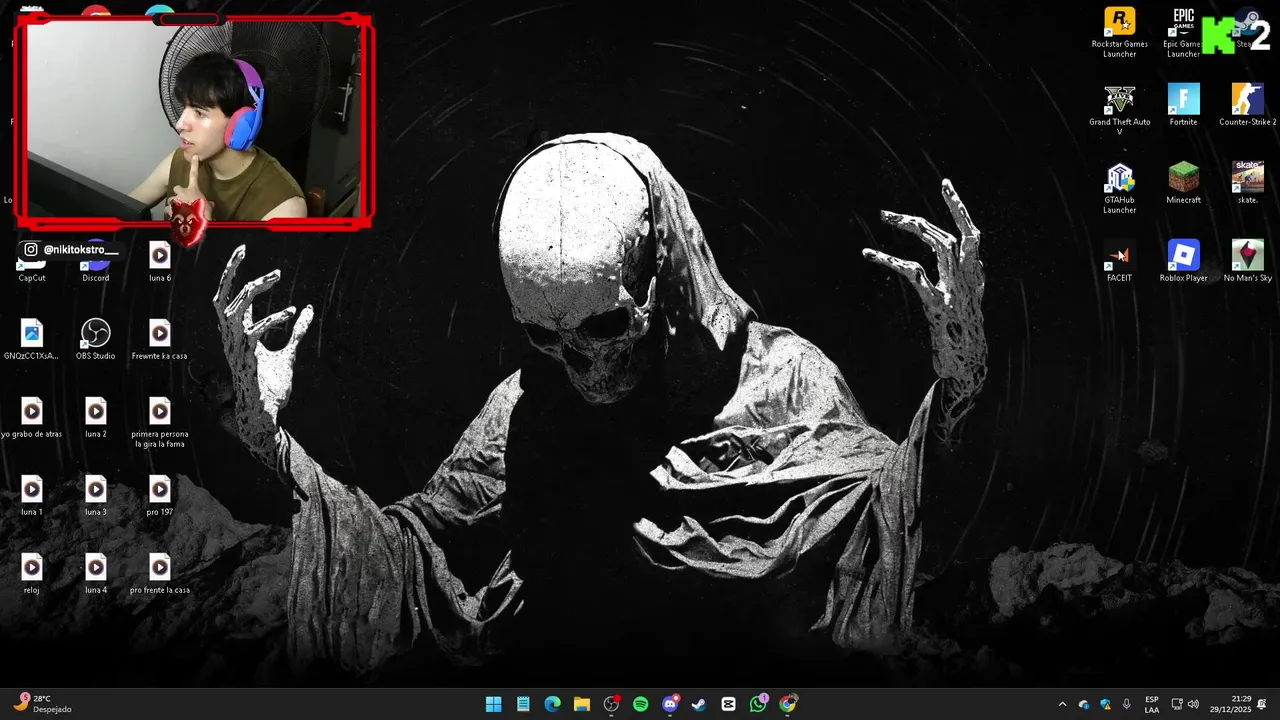Click the microphone tray icon
The width and height of the screenshot is (1280, 720).
pyautogui.click(x=1127, y=704)
